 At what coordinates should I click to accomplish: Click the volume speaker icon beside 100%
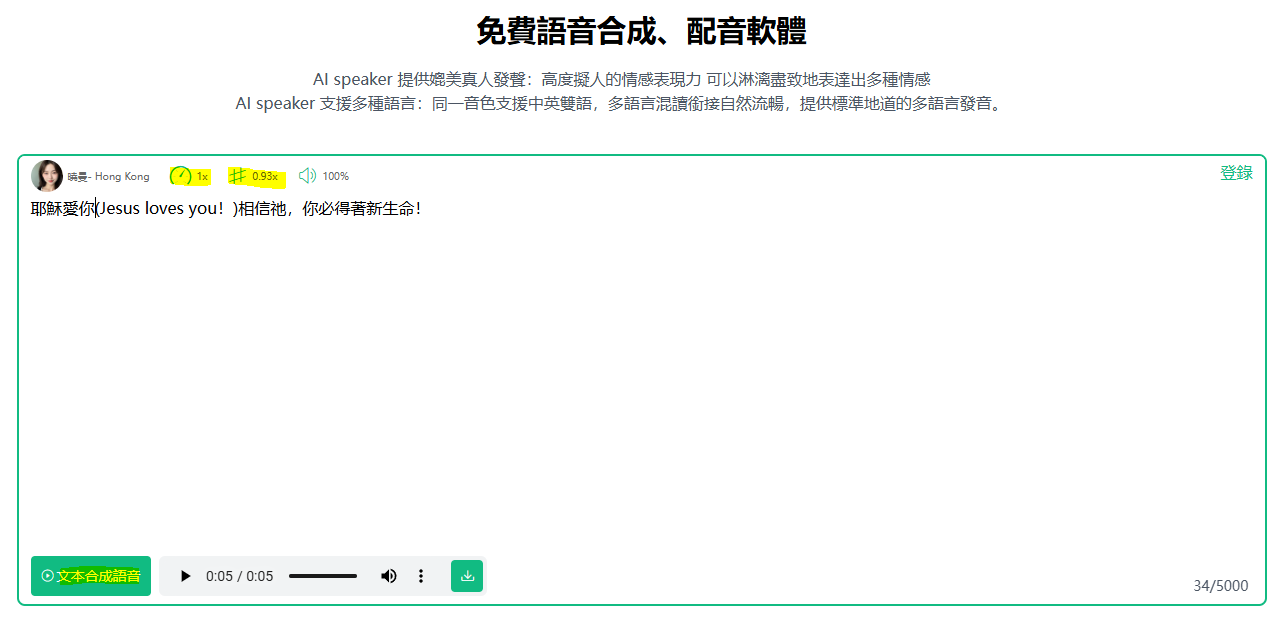308,176
